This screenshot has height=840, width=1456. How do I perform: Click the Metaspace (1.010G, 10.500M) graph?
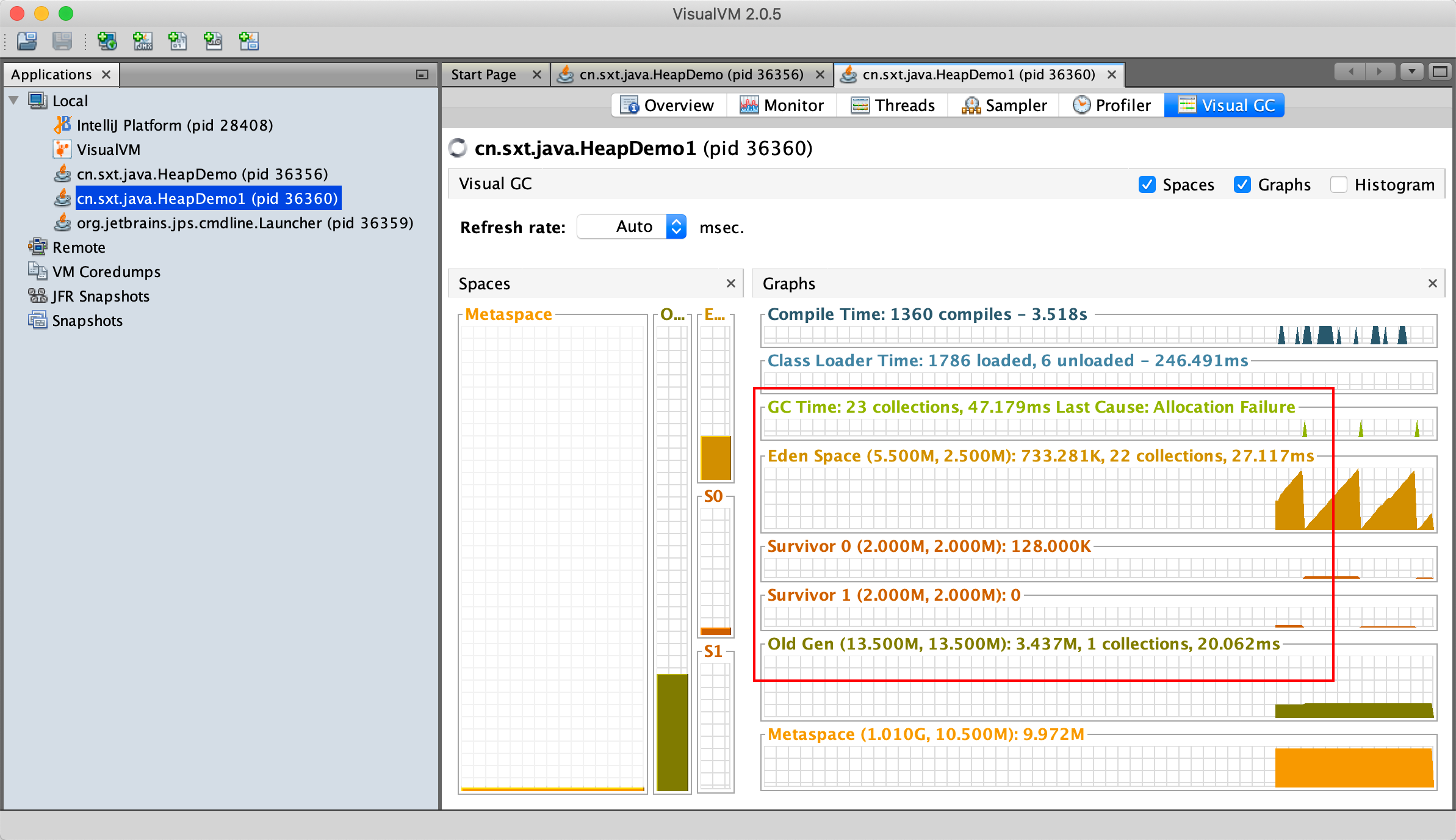(x=1098, y=767)
